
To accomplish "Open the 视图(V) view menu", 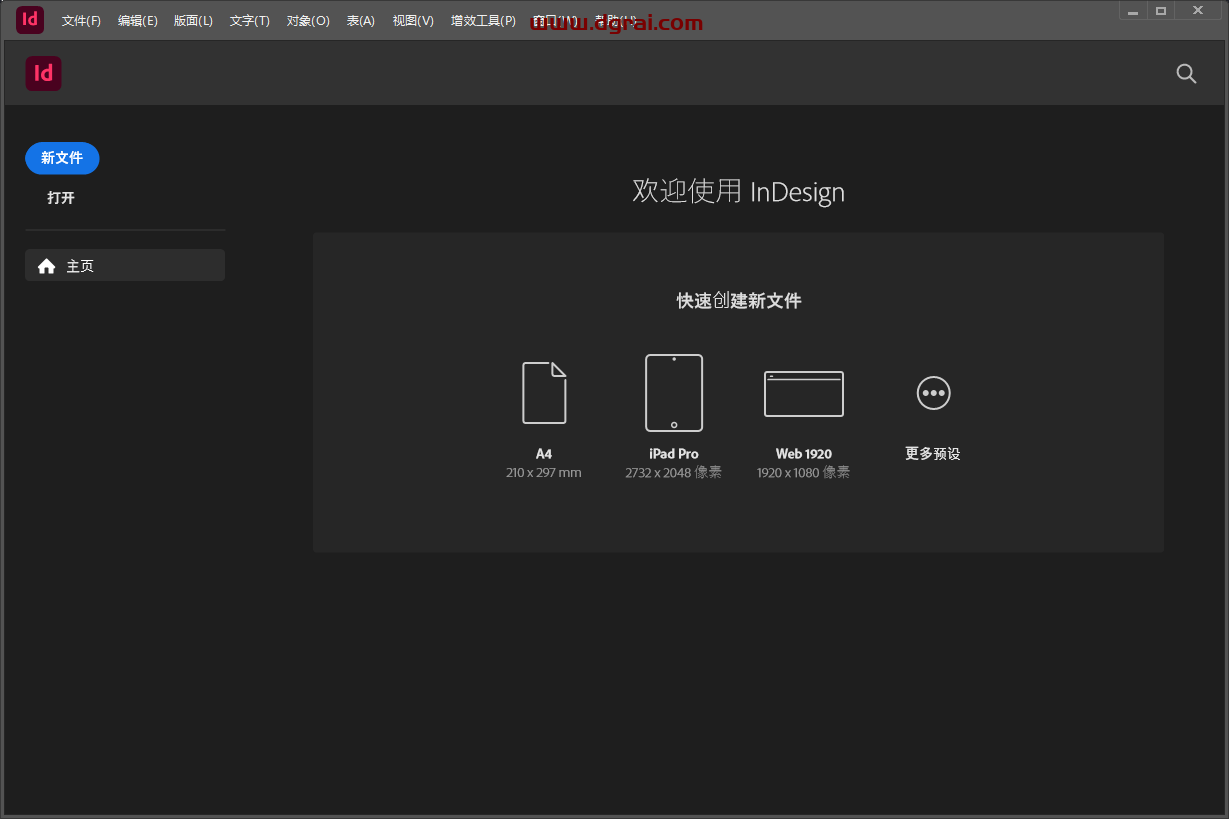I will [413, 21].
